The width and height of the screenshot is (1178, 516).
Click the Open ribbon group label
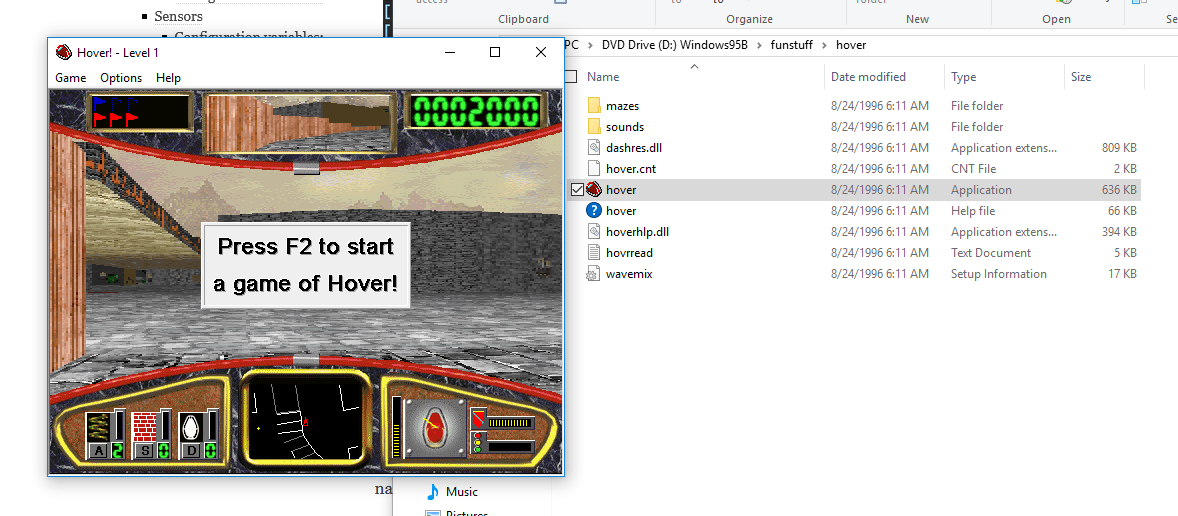[1056, 20]
